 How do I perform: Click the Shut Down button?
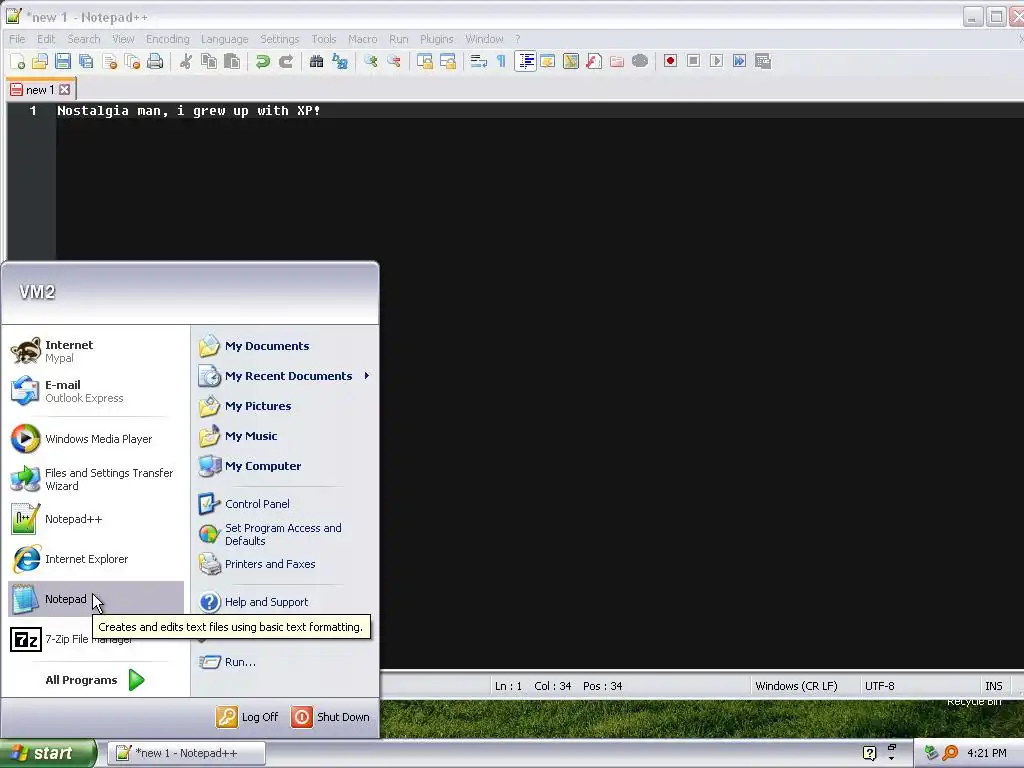(x=330, y=717)
